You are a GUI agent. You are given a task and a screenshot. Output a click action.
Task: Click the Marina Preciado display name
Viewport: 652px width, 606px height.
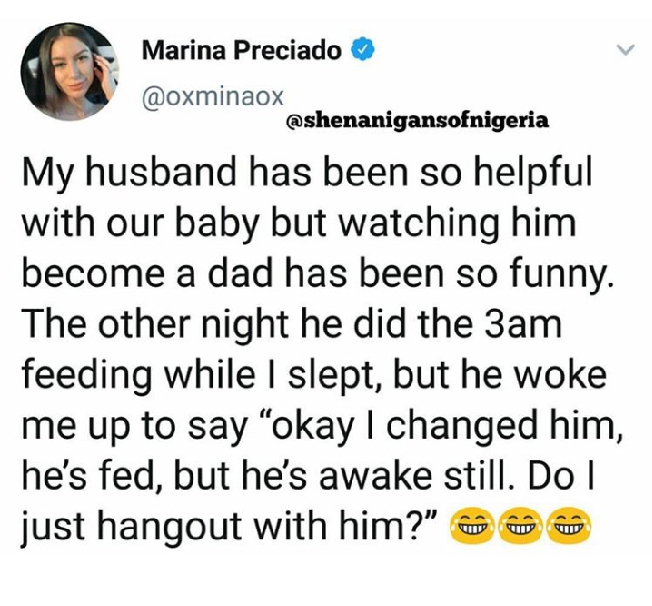point(242,50)
